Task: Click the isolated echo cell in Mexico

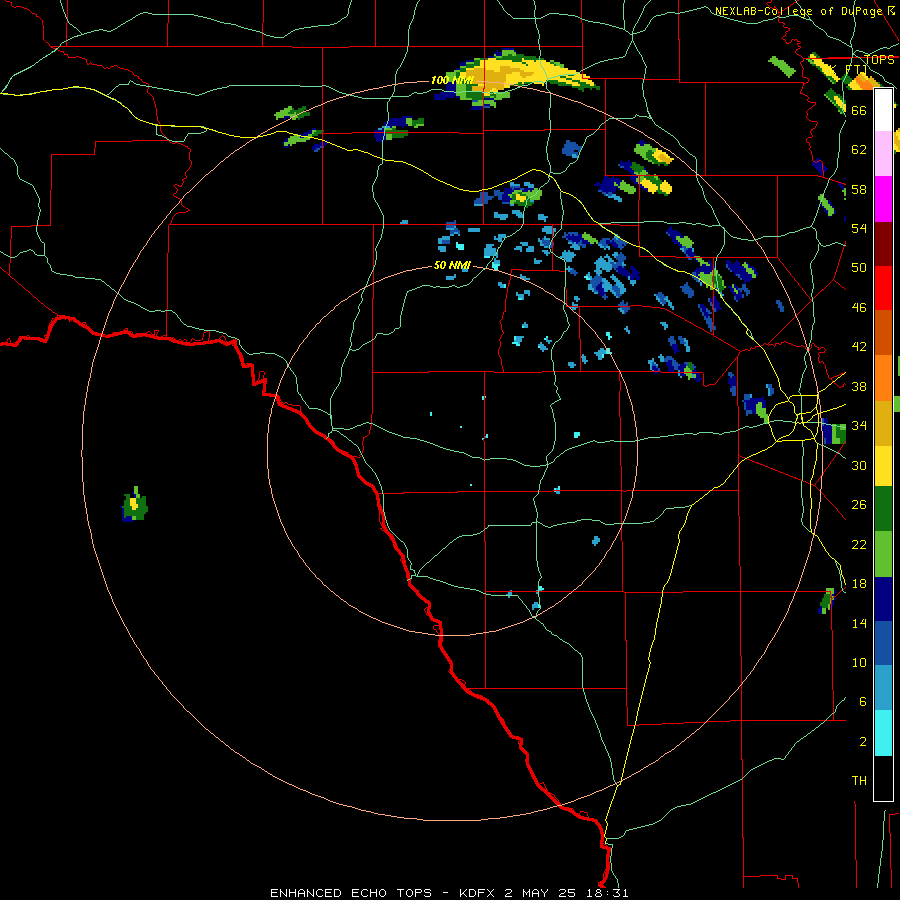Action: 134,505
